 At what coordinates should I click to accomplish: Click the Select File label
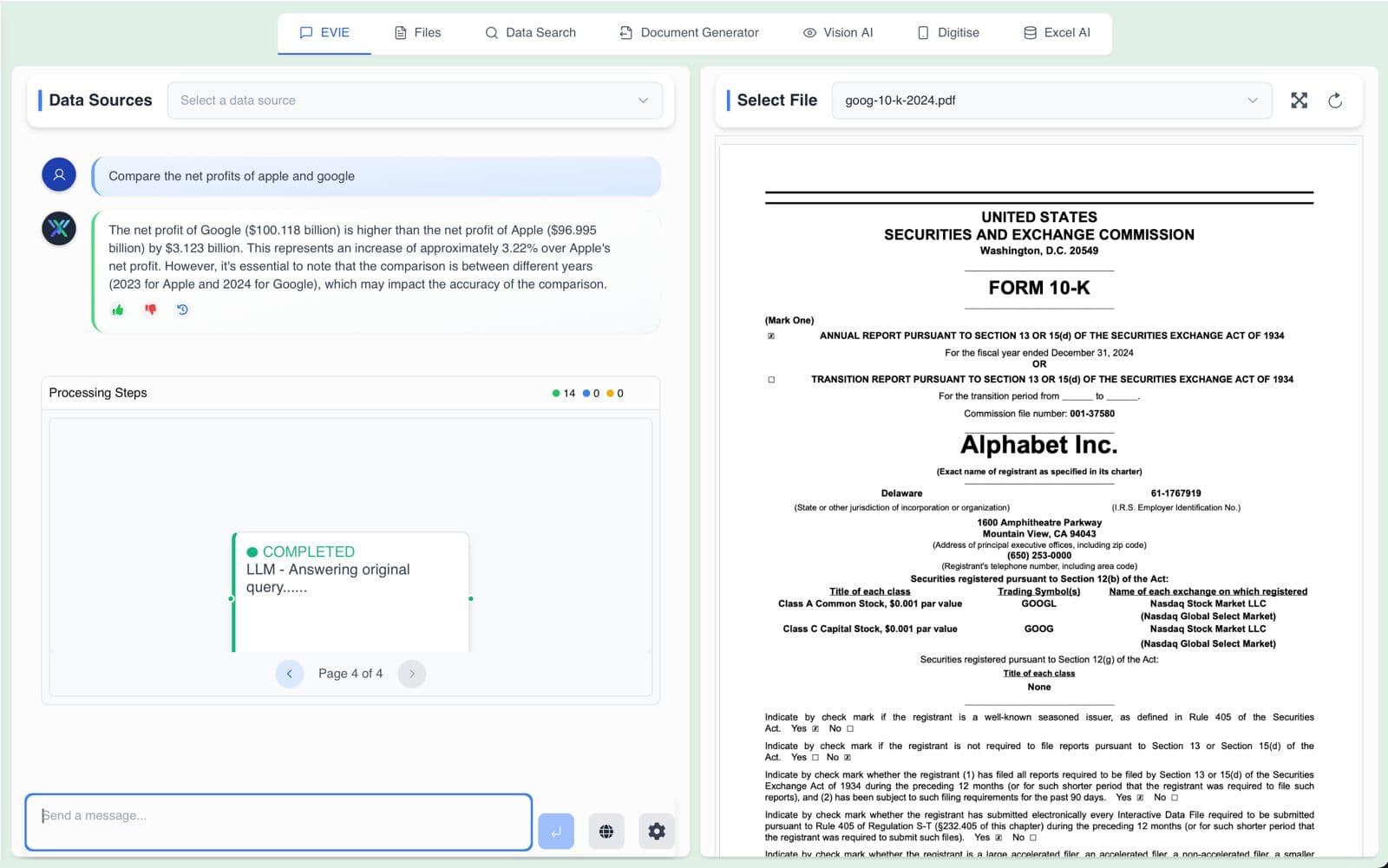pos(777,101)
